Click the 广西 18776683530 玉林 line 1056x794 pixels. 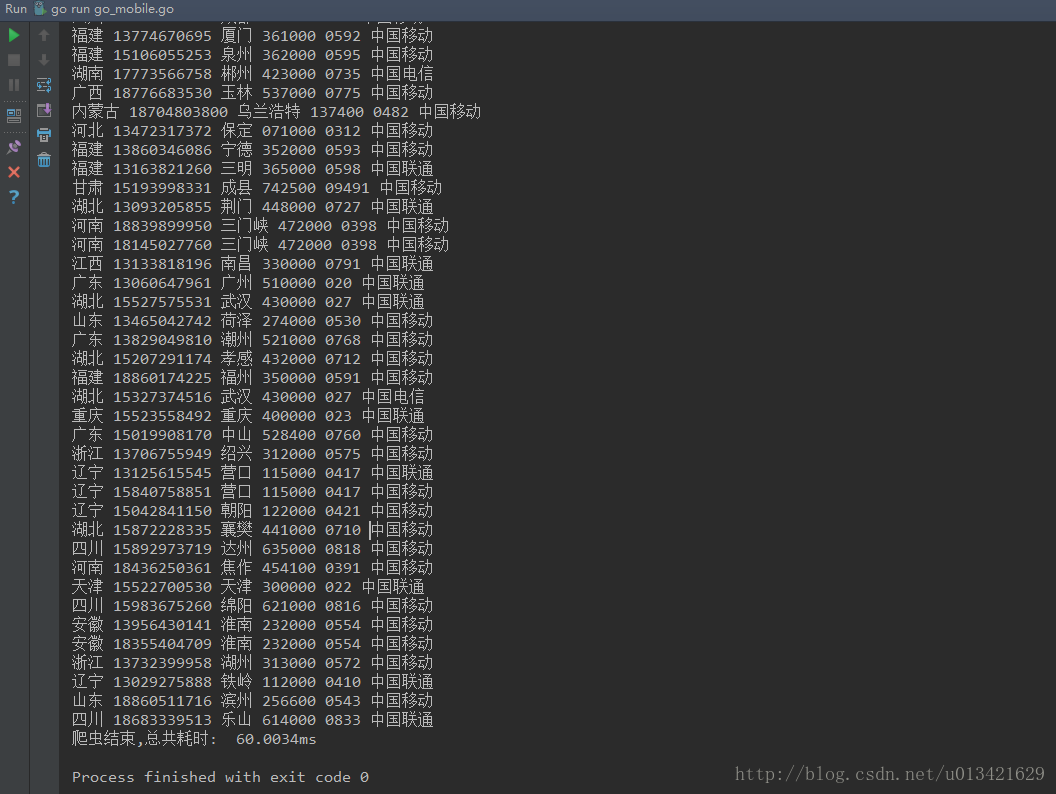click(x=252, y=92)
